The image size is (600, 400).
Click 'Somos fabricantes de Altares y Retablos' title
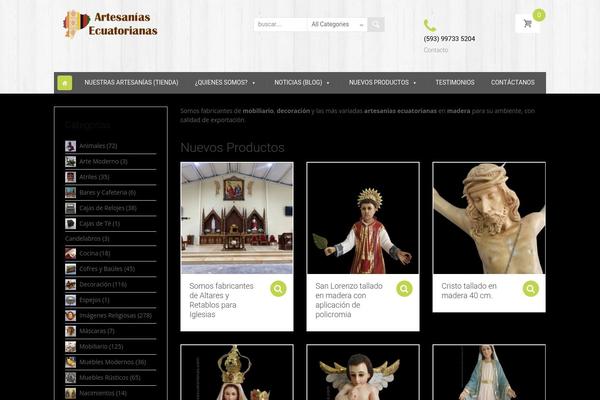(x=222, y=300)
